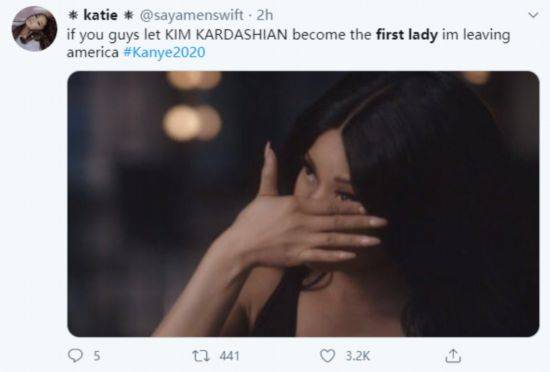Open the share tweet upload icon
The height and width of the screenshot is (372, 550).
coord(453,356)
